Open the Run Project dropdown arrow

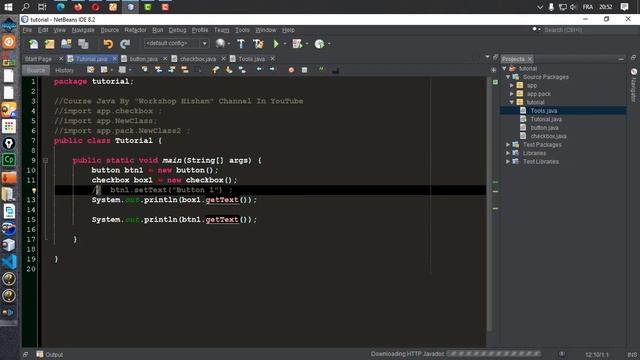coord(284,44)
